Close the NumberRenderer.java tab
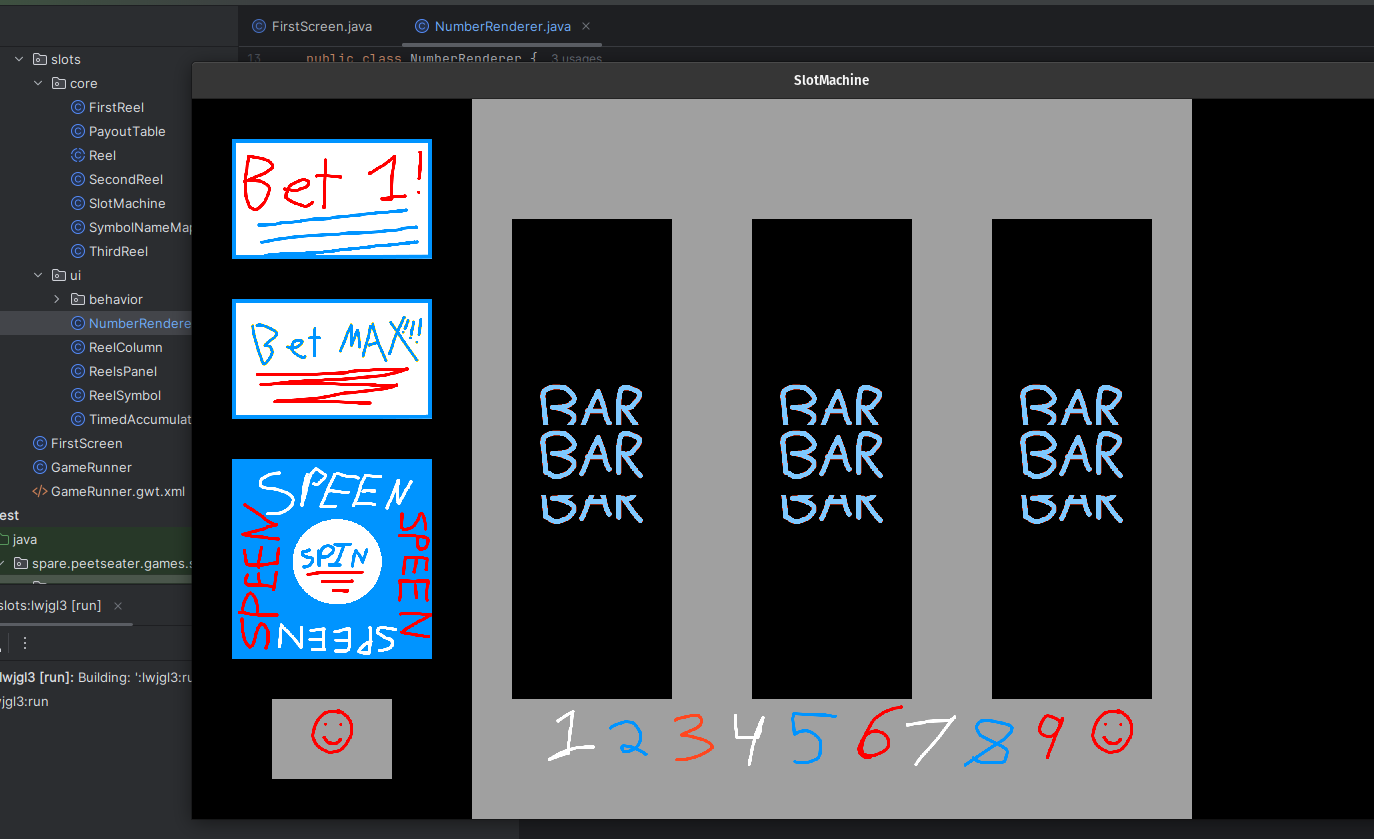 586,26
